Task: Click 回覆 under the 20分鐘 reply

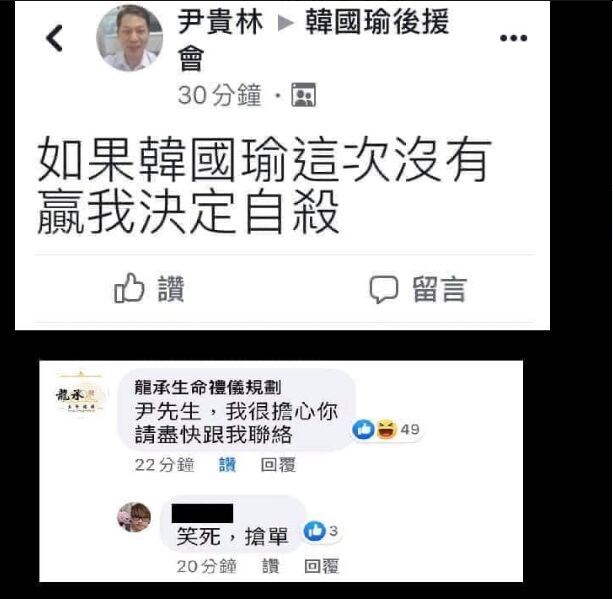Action: coord(321,566)
